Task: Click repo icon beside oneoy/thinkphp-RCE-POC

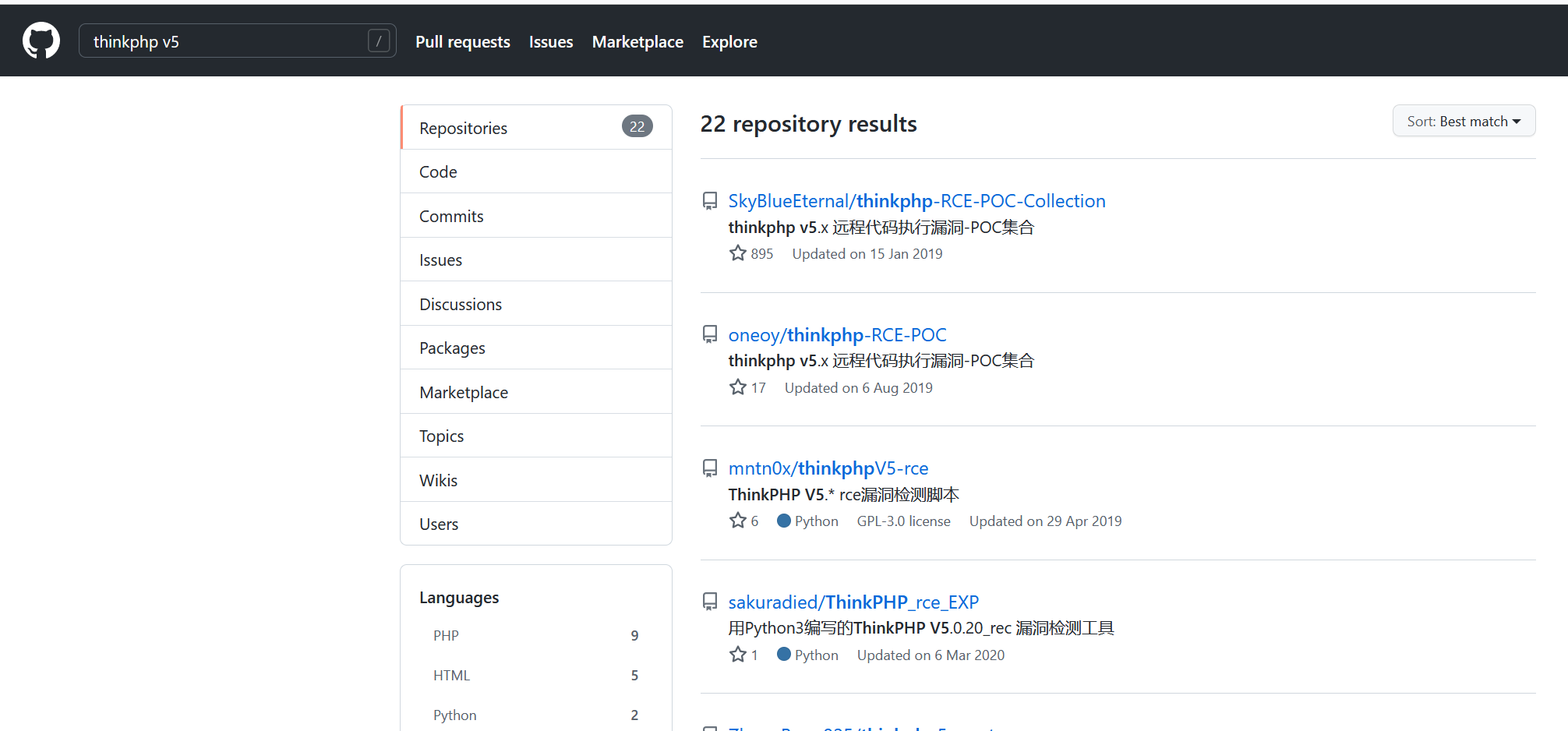Action: 710,334
